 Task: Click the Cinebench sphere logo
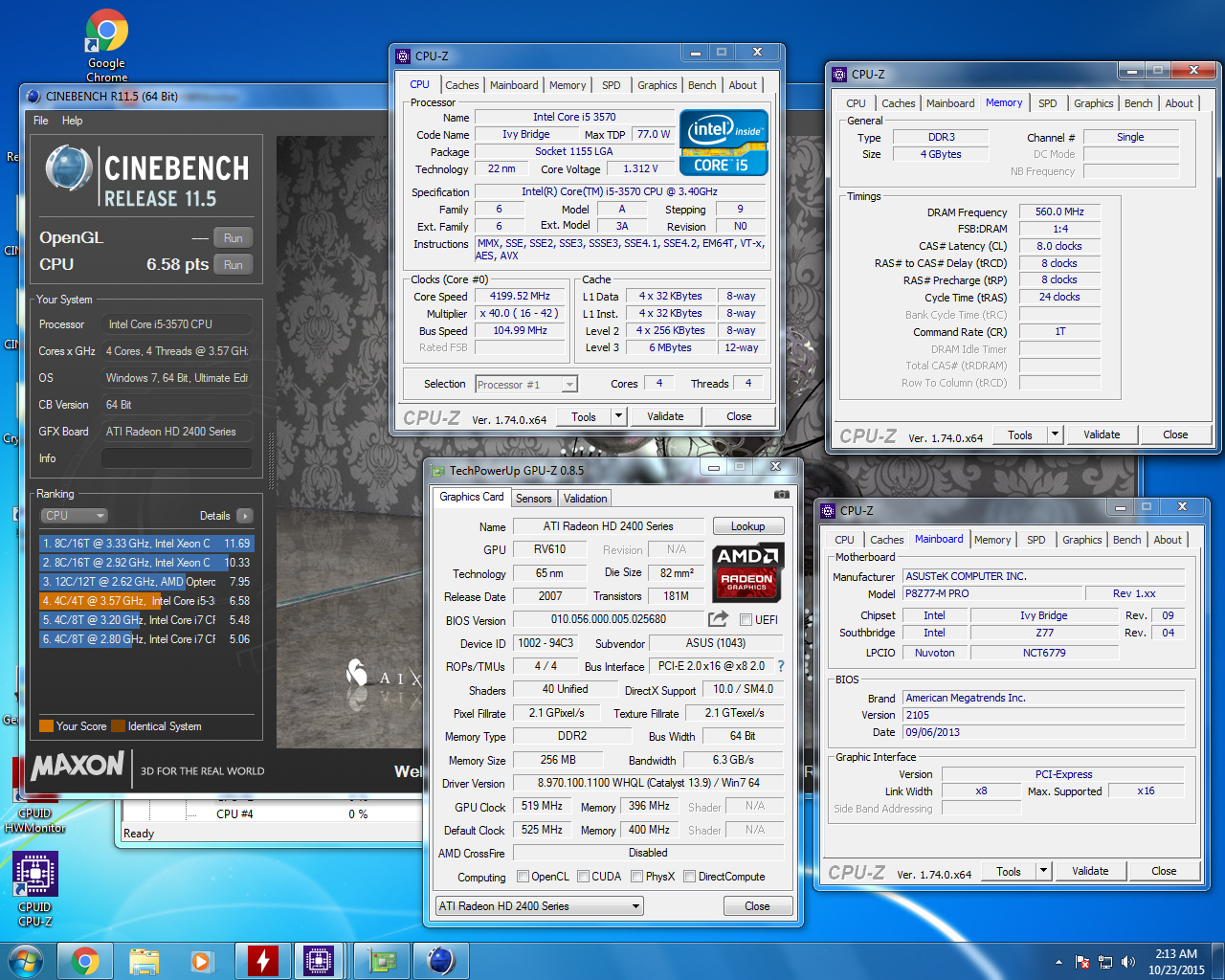(68, 169)
